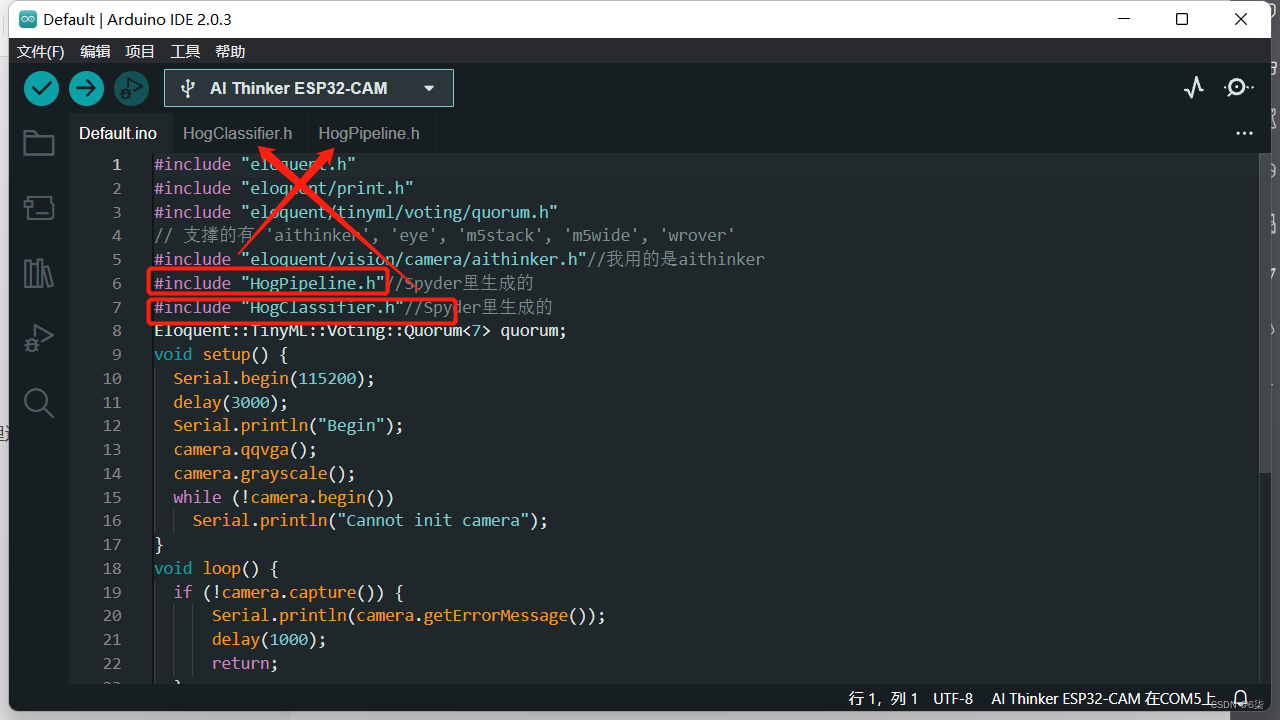Viewport: 1280px width, 720px height.
Task: Click the 行 1, 列 1 cursor position
Action: (x=883, y=698)
